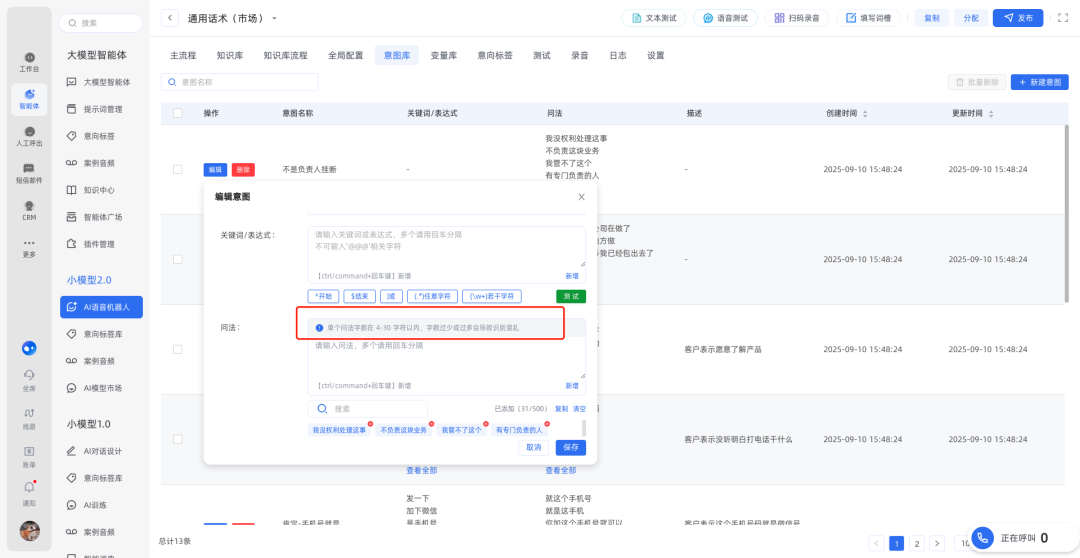Open 短信邮件 messaging in the sidebar
The width and height of the screenshot is (1080, 558).
(29, 173)
